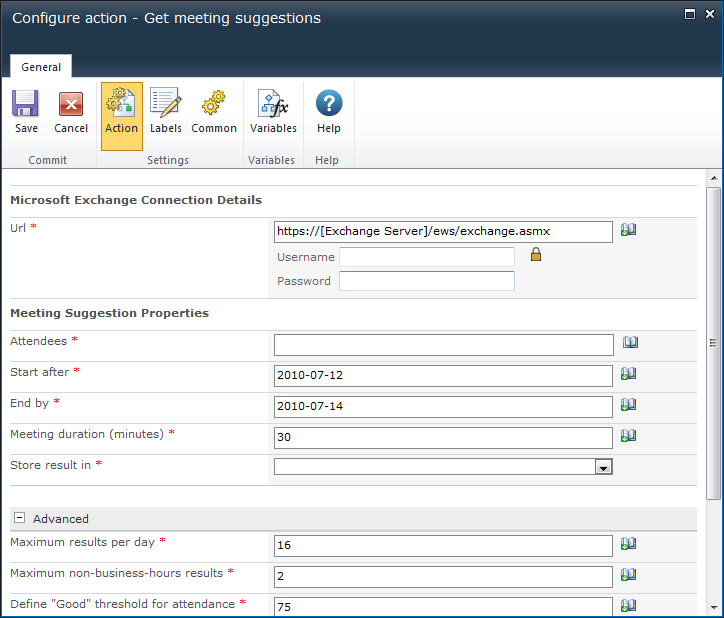The image size is (724, 618).
Task: Insert reference for Start after field
Action: (x=628, y=374)
